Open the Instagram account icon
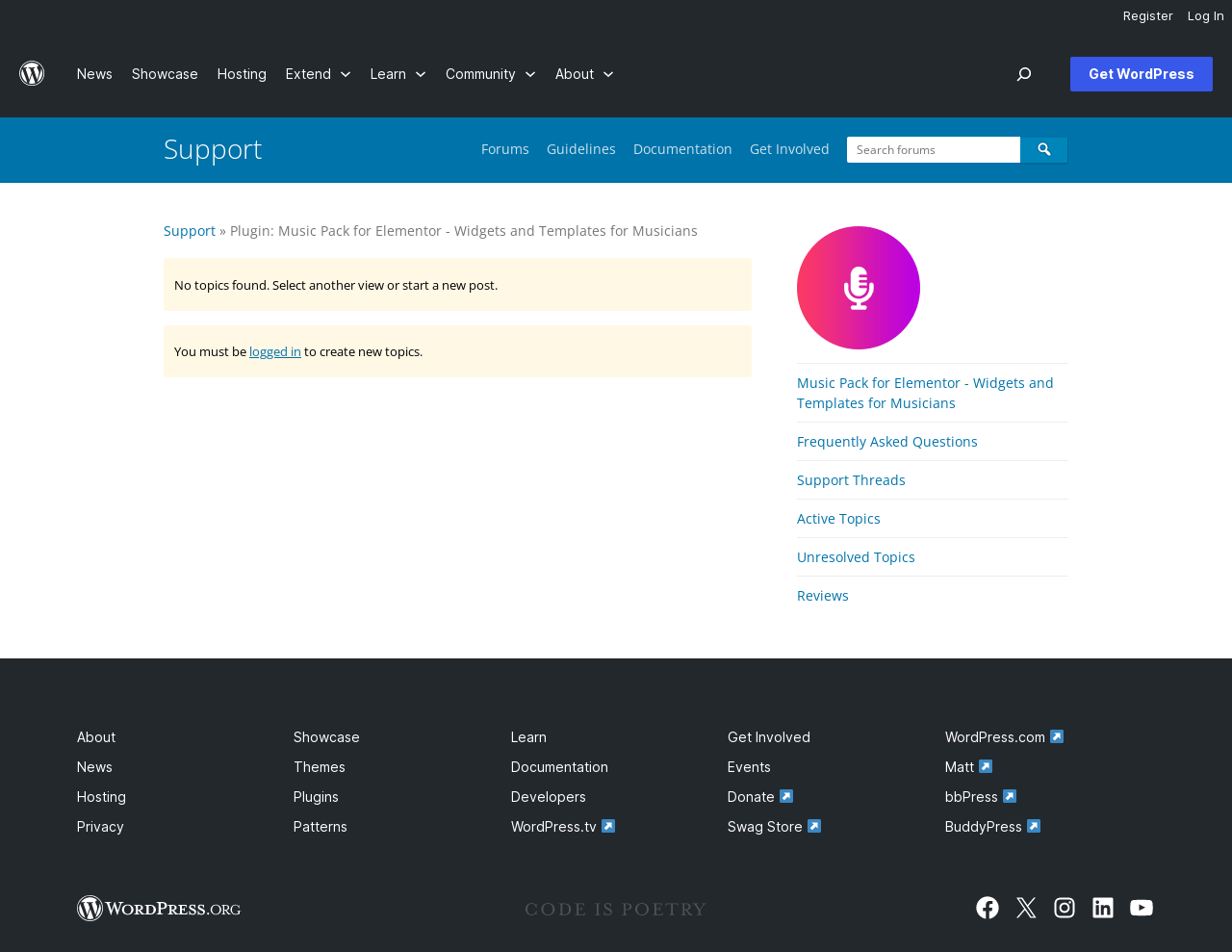Image resolution: width=1232 pixels, height=952 pixels. pos(1065,908)
